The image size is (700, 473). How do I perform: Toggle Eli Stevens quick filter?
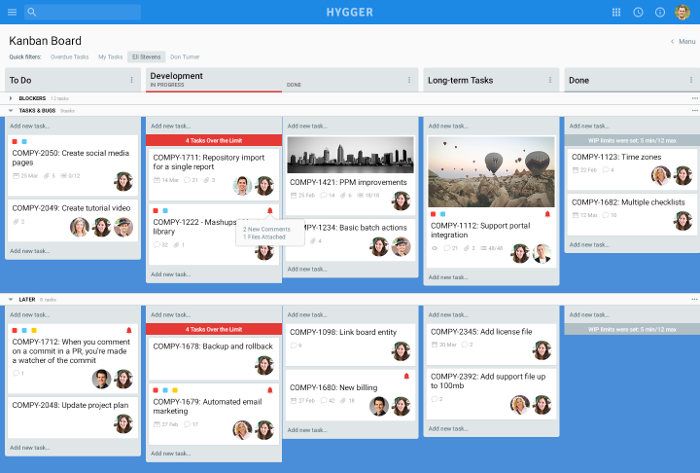point(146,57)
